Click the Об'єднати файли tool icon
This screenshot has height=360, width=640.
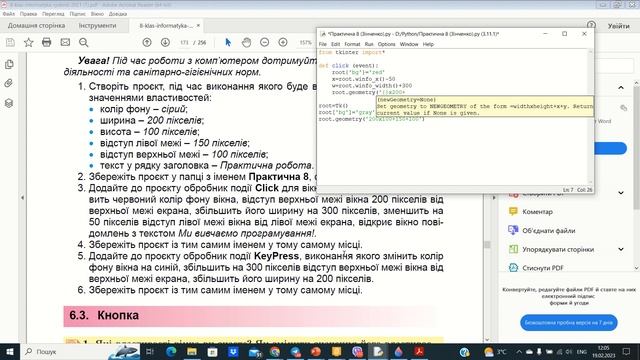[513, 230]
